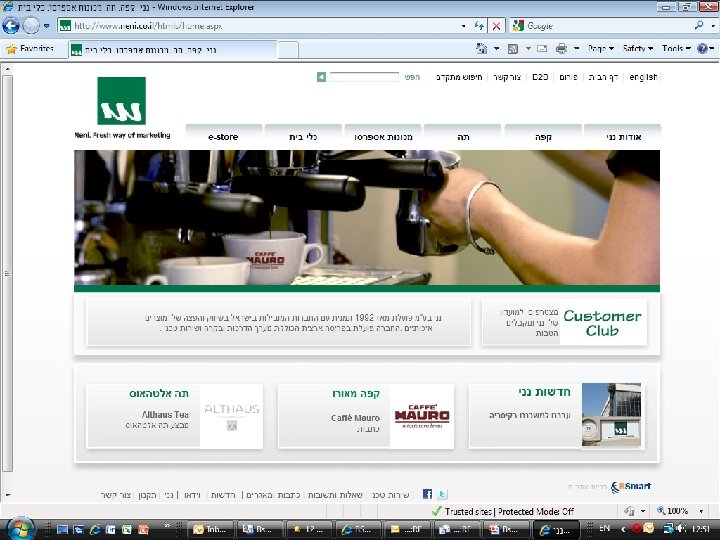Click the 'english' language link
This screenshot has height=540, width=720.
pyautogui.click(x=643, y=77)
